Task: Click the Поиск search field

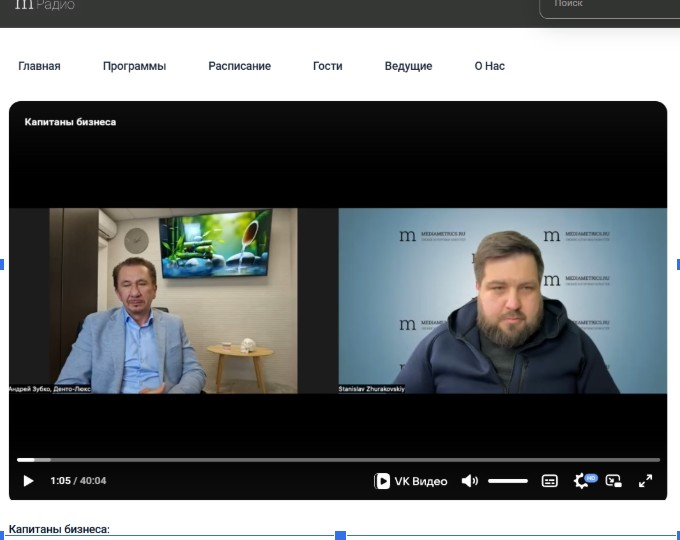Action: (608, 5)
